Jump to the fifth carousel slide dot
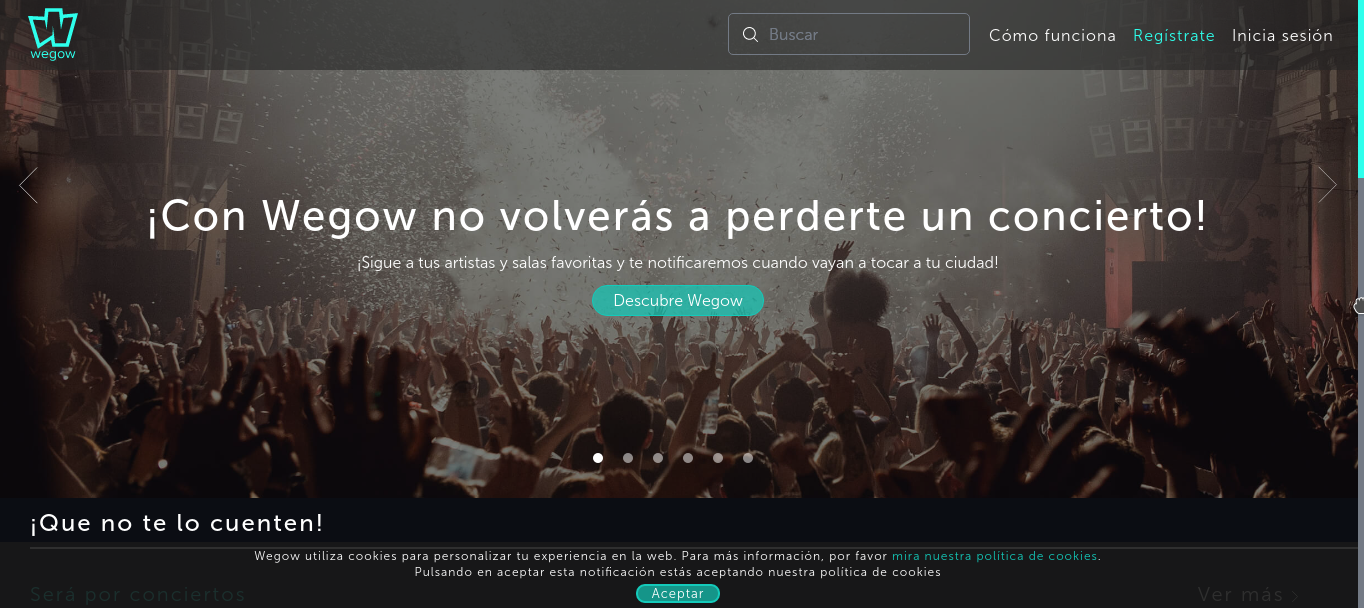The image size is (1364, 608). coord(718,458)
